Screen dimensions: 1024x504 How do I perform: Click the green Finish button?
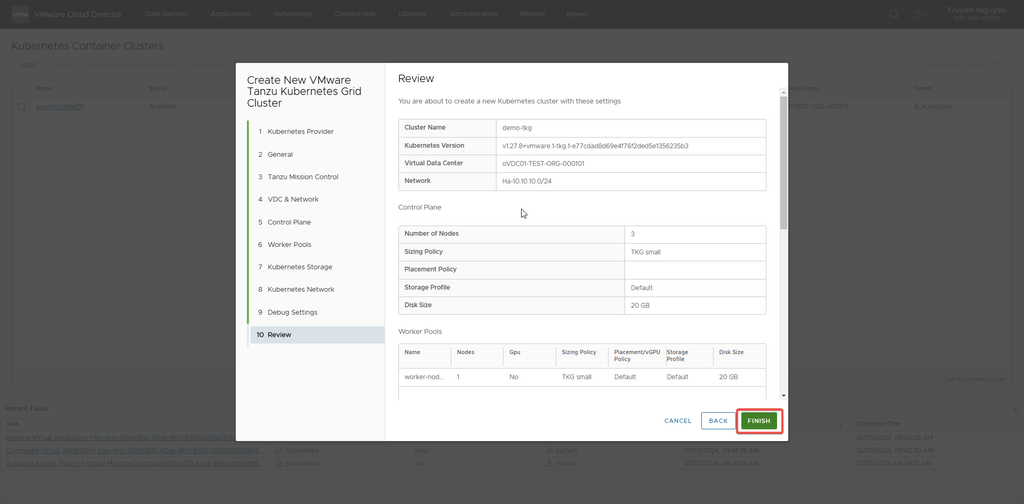(x=759, y=421)
